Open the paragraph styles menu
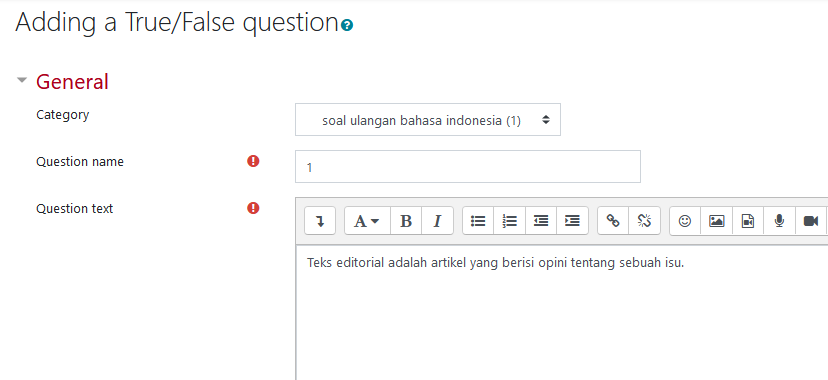828x380 pixels. pos(367,221)
